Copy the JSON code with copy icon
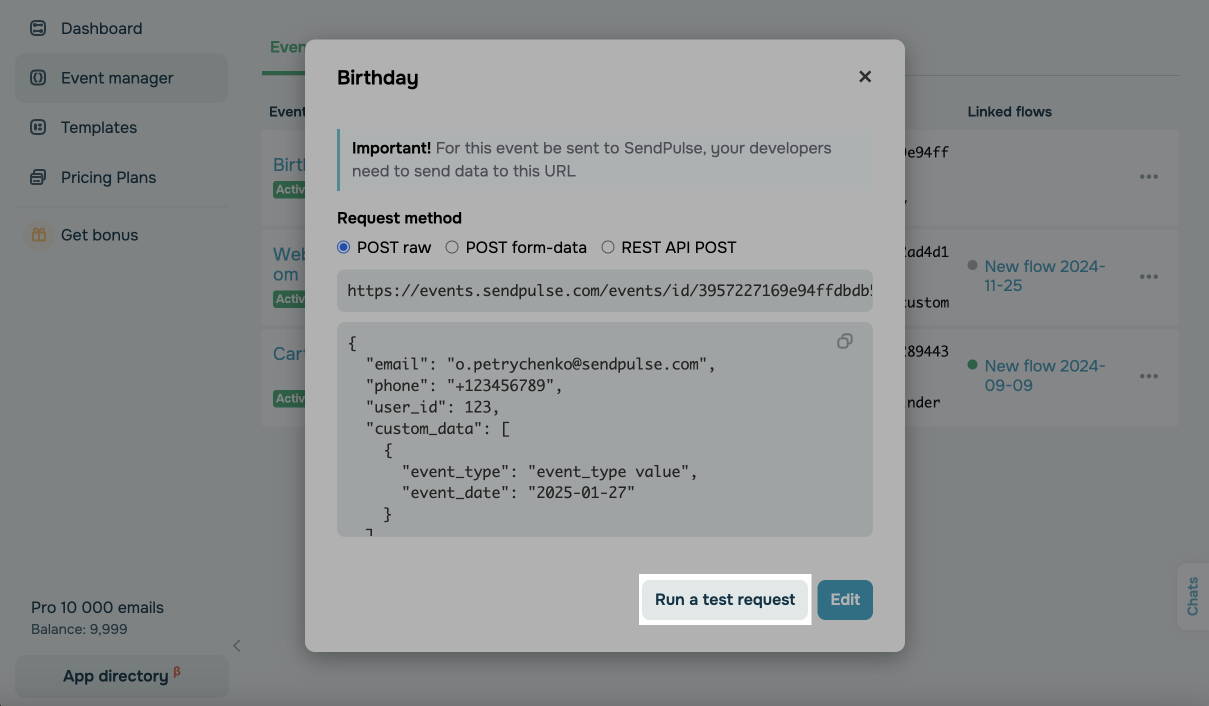1209x706 pixels. (x=845, y=342)
